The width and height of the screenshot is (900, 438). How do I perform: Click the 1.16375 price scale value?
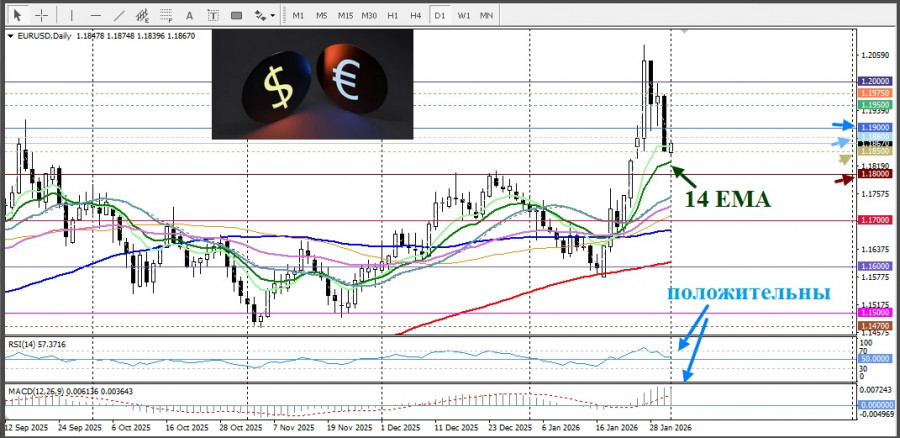coord(875,249)
